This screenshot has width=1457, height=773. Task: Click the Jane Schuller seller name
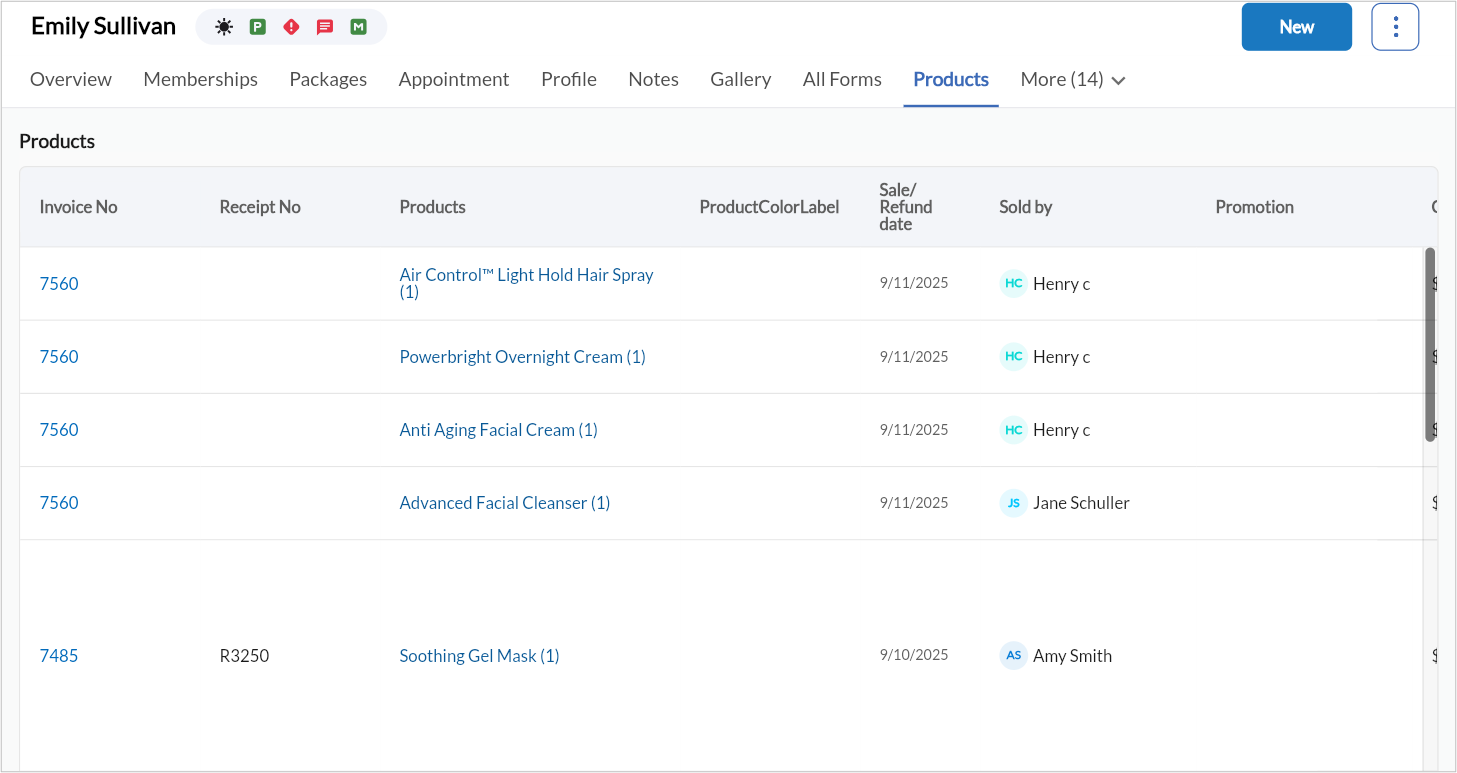click(x=1081, y=502)
